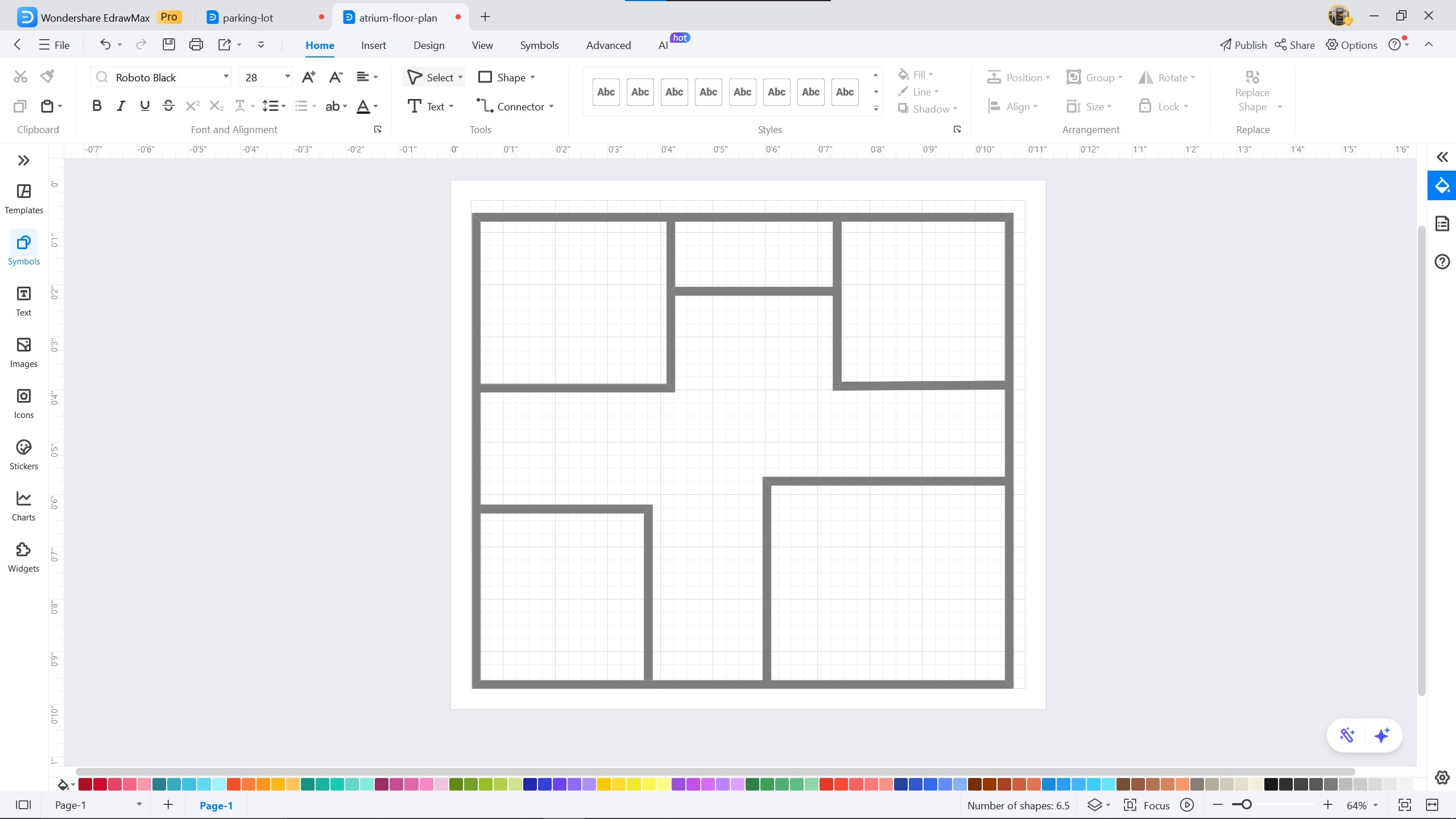Screen dimensions: 1456x819
Task: Switch to the Insert ribbon tab
Action: click(x=373, y=45)
